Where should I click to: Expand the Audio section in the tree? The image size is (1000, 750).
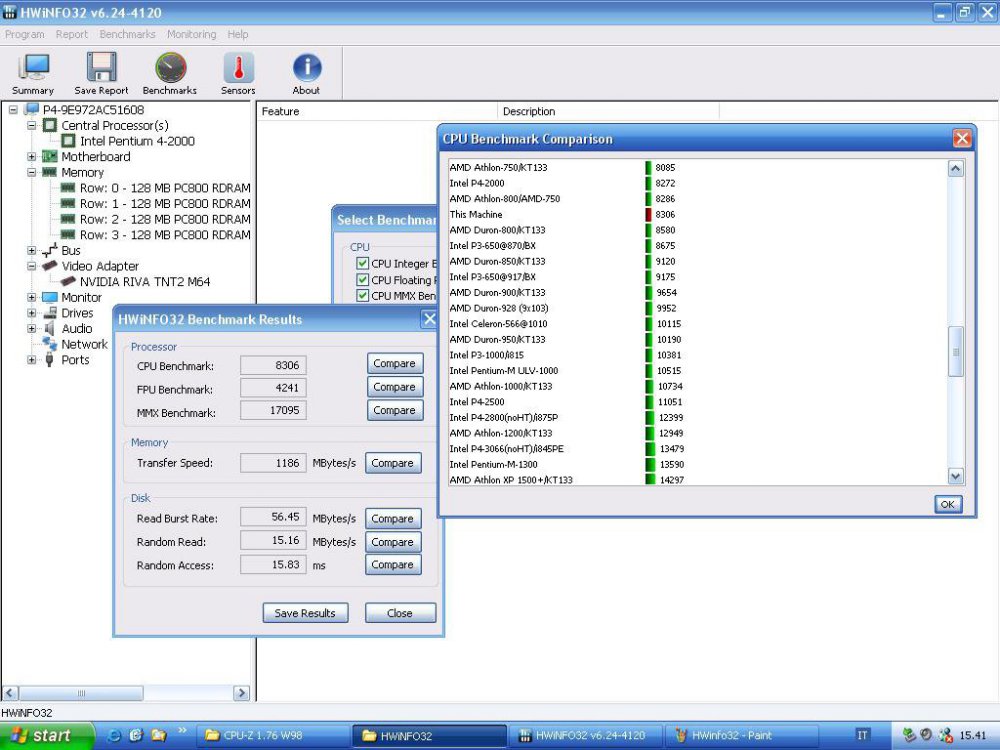pyautogui.click(x=31, y=328)
